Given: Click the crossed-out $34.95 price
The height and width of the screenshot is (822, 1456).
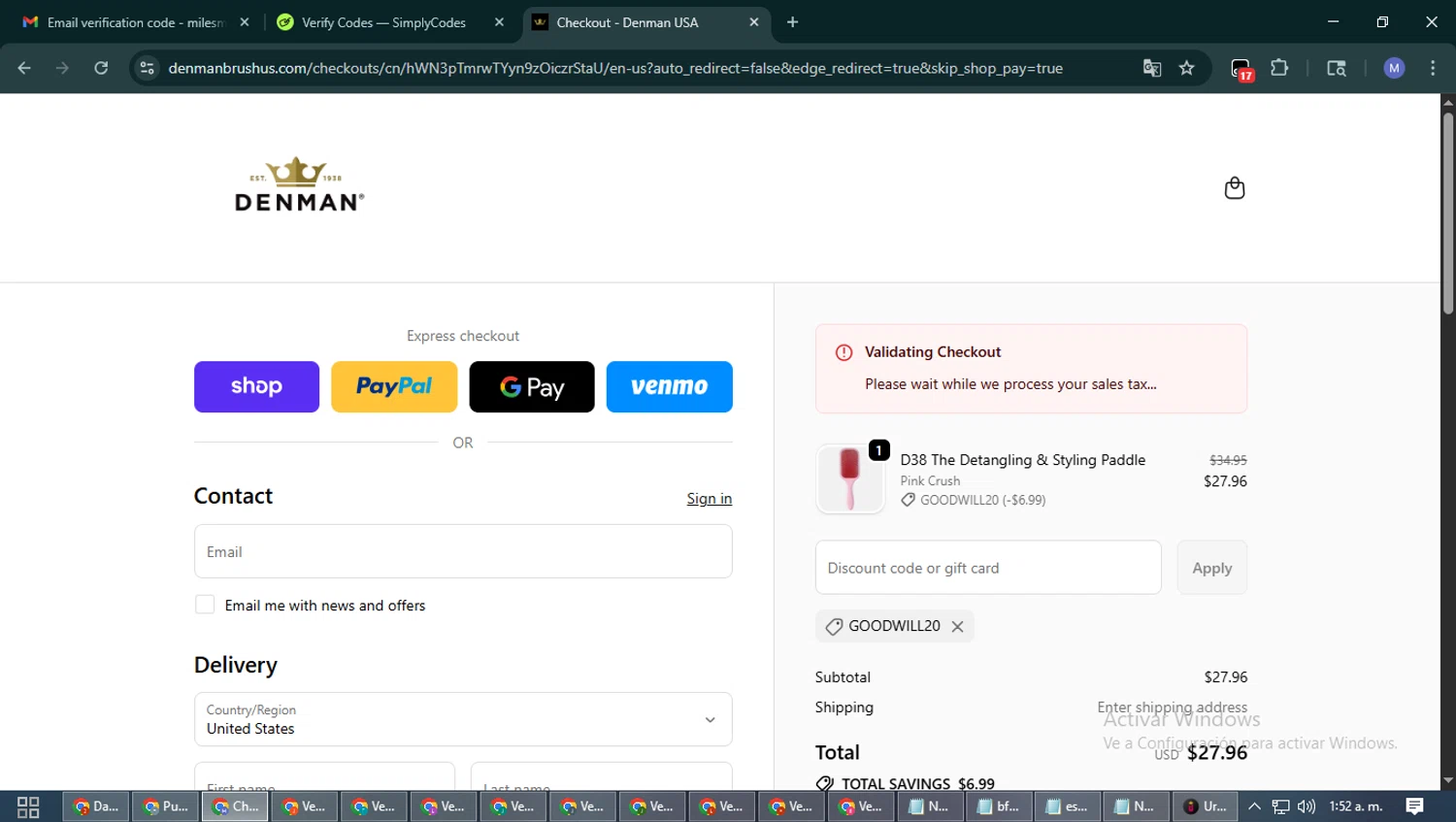Looking at the screenshot, I should pos(1228,460).
